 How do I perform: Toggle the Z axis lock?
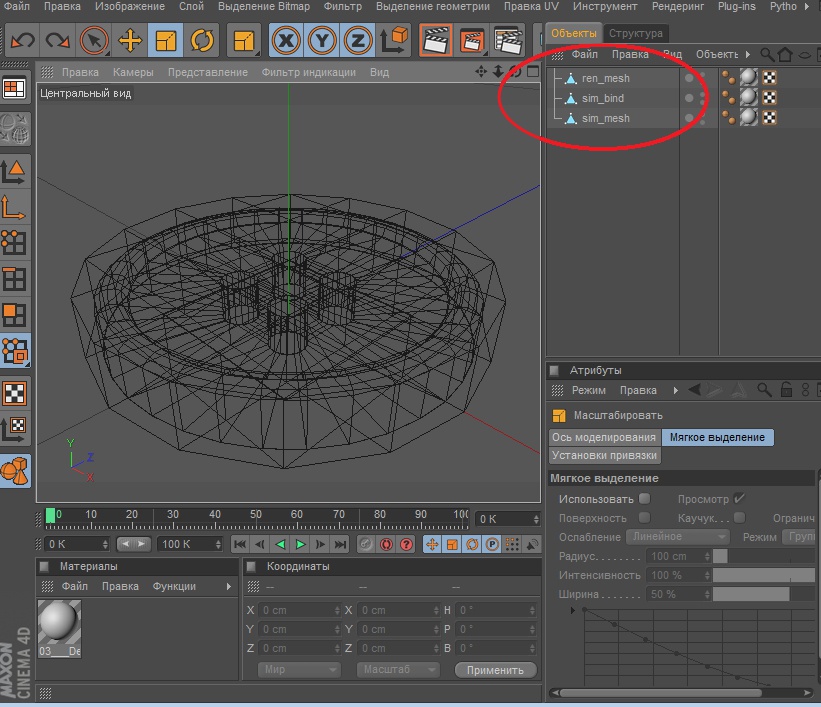click(356, 41)
